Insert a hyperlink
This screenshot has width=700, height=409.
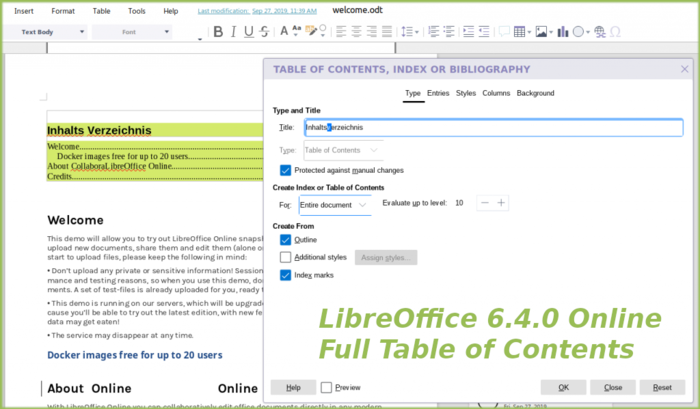(600, 32)
